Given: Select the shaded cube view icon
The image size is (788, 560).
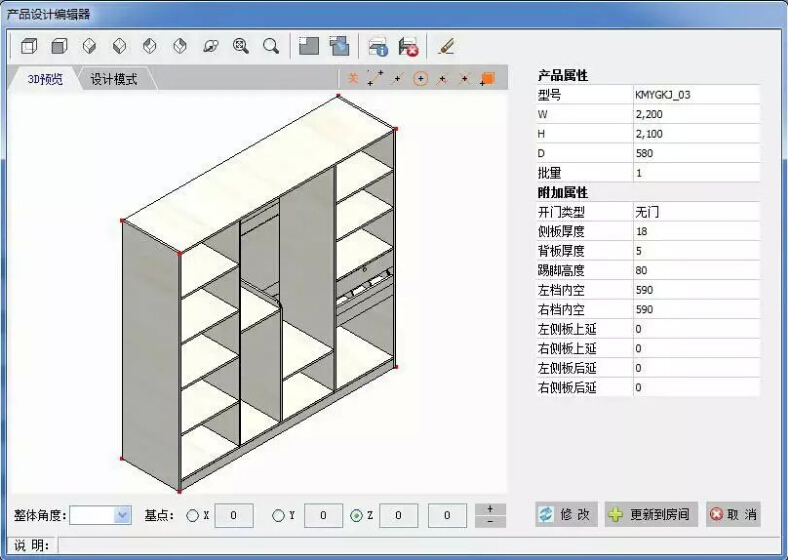Looking at the screenshot, I should tap(59, 46).
